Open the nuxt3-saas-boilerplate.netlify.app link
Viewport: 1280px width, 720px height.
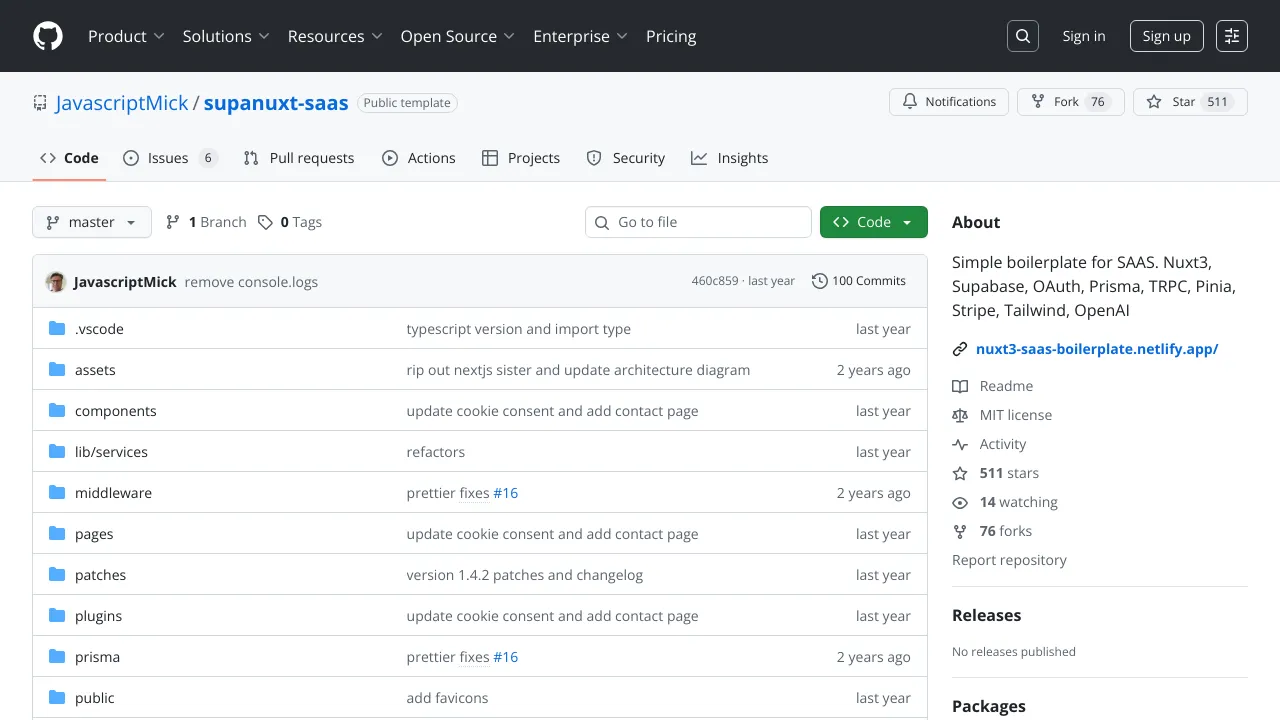pos(1096,349)
